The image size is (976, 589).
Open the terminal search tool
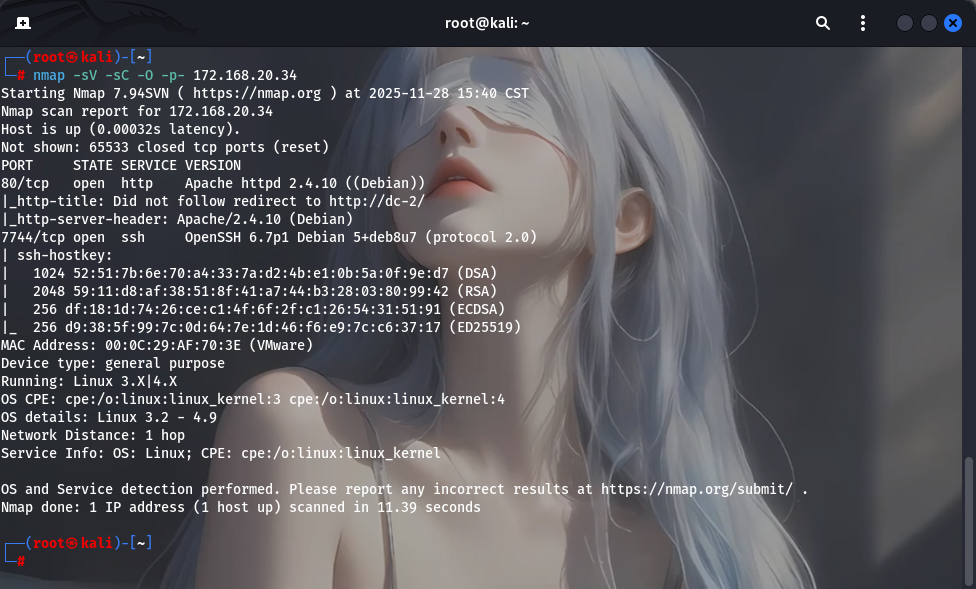tap(822, 23)
